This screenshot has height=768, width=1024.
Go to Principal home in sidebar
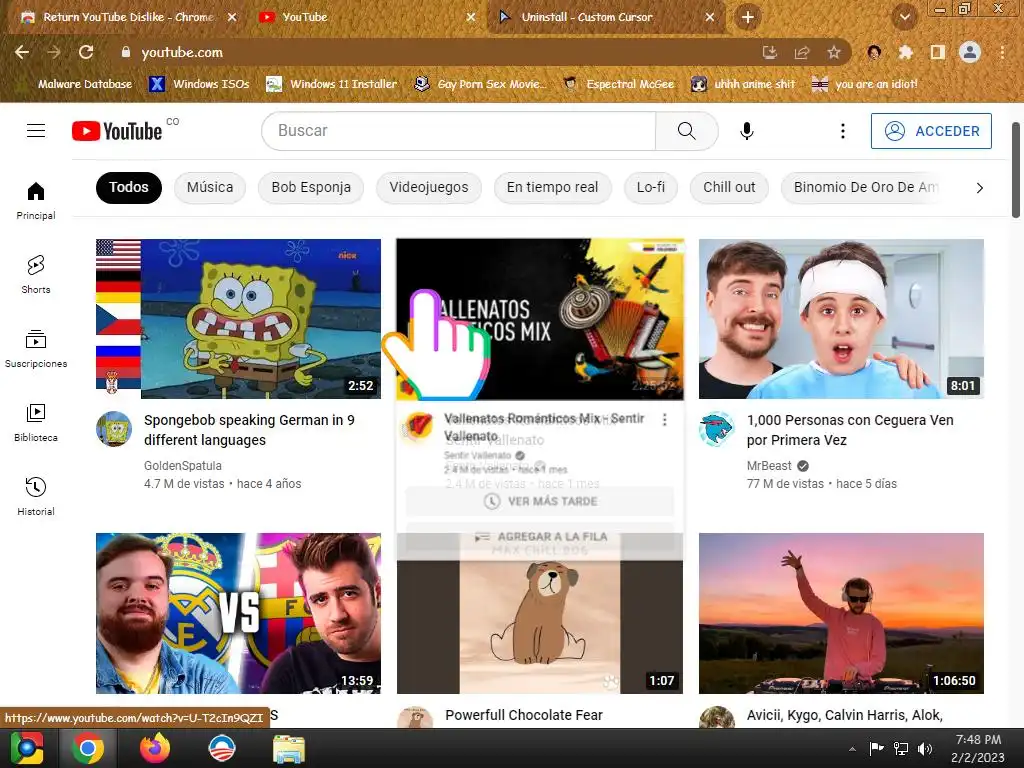[x=36, y=200]
